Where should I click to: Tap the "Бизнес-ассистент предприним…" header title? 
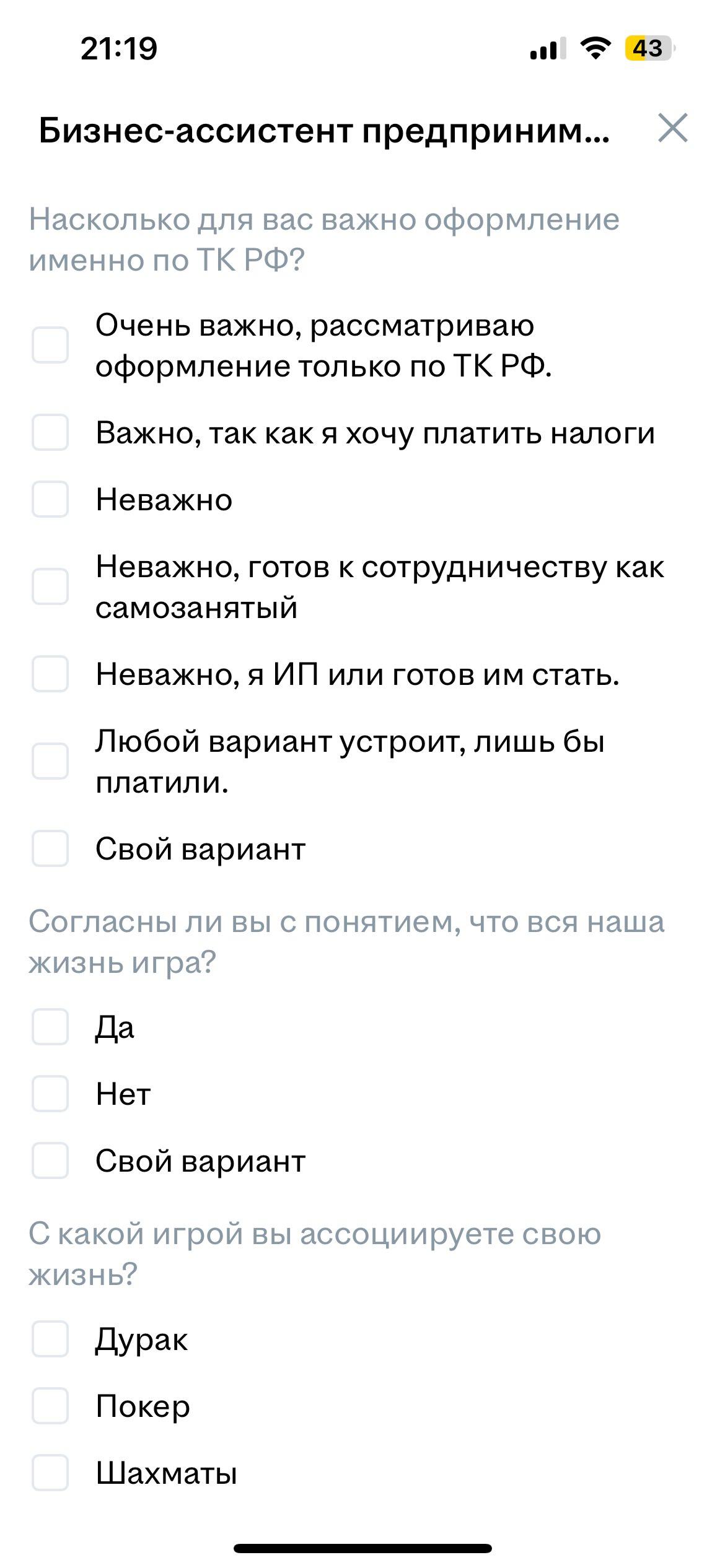(324, 131)
